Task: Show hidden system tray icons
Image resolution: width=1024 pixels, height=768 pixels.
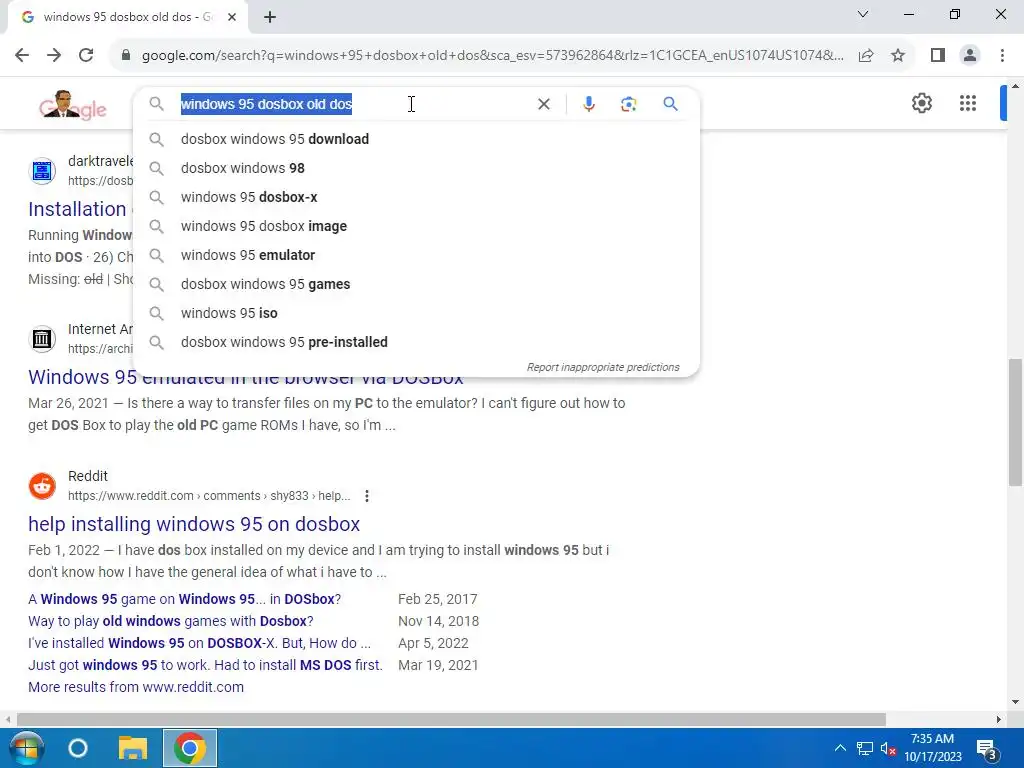Action: (840, 748)
